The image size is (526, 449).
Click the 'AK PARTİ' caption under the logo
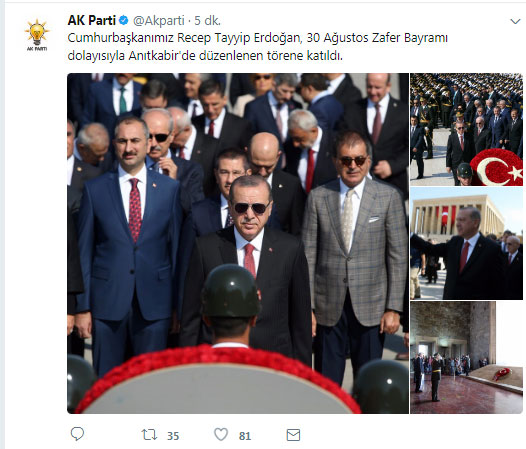coord(37,49)
